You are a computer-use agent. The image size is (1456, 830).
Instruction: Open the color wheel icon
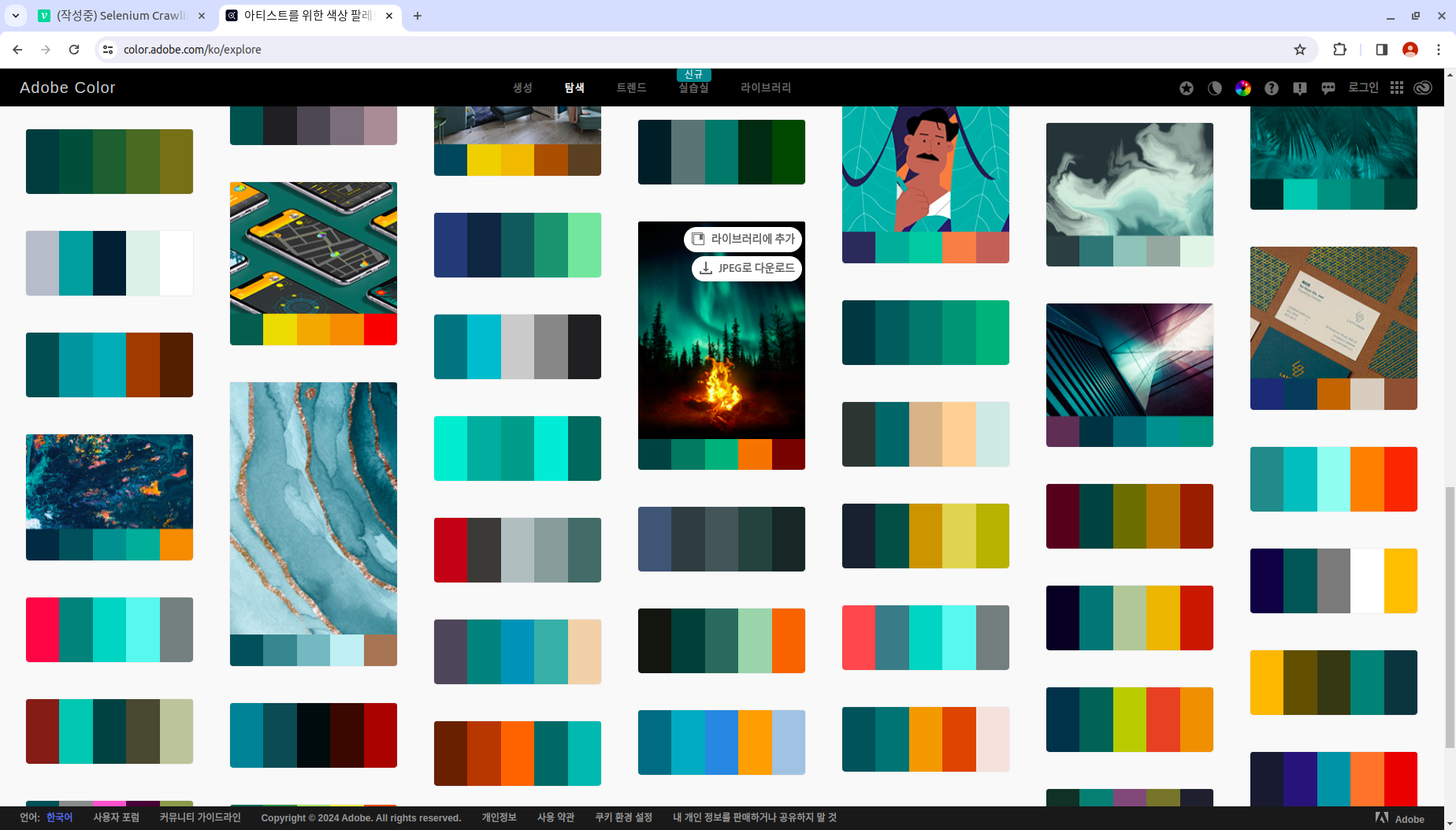coord(1242,88)
